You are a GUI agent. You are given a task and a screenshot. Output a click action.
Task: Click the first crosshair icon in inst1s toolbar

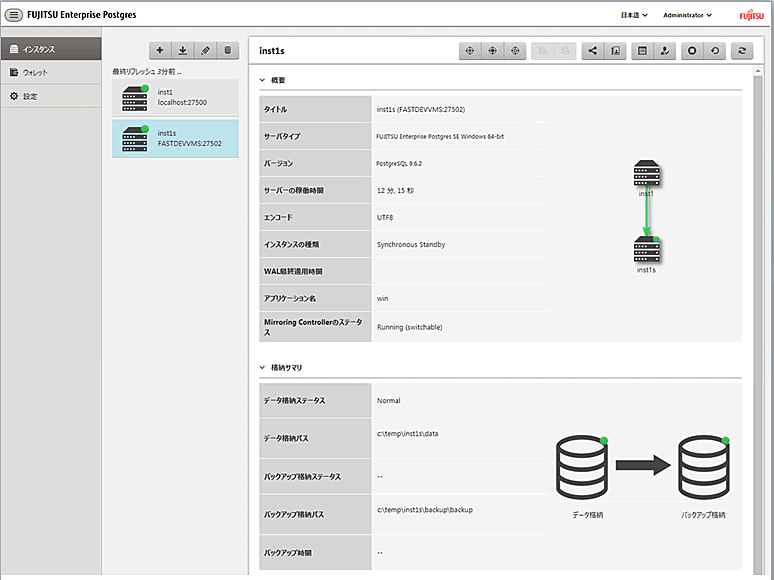pyautogui.click(x=470, y=51)
